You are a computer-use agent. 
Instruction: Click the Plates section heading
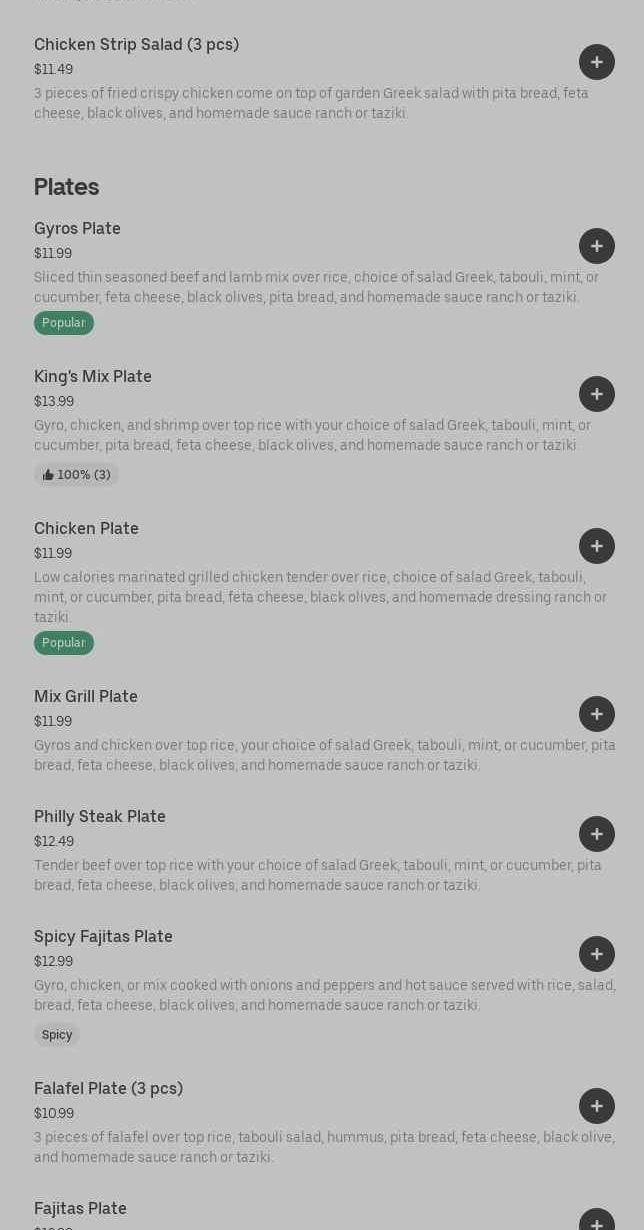point(66,187)
